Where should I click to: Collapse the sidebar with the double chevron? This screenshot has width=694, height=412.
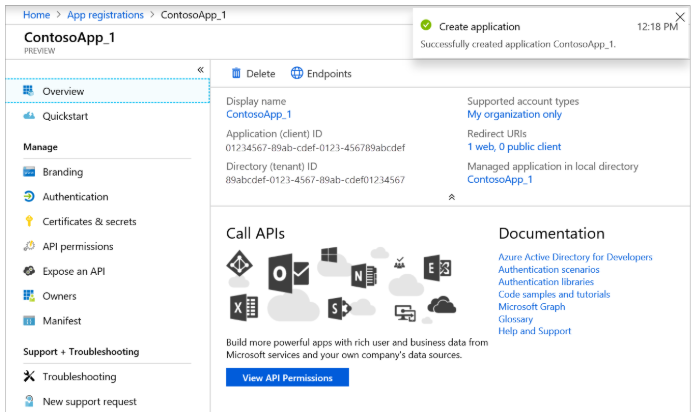pos(200,69)
